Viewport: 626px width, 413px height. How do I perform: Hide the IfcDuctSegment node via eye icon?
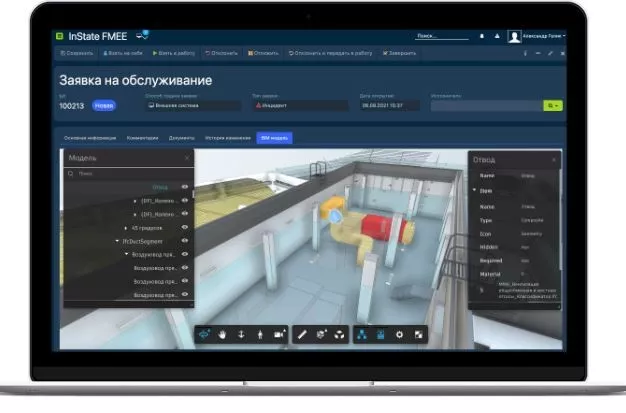[x=185, y=241]
